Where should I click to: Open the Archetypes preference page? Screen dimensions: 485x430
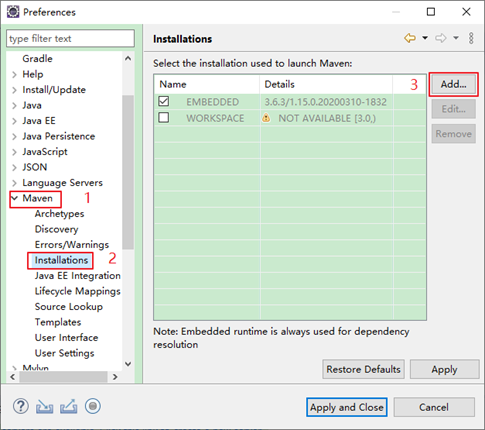(59, 214)
